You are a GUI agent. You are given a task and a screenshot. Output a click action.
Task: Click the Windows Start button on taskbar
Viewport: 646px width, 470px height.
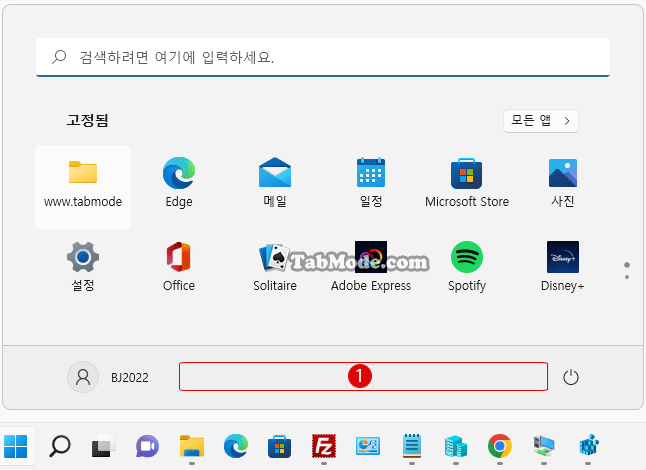[x=16, y=447]
